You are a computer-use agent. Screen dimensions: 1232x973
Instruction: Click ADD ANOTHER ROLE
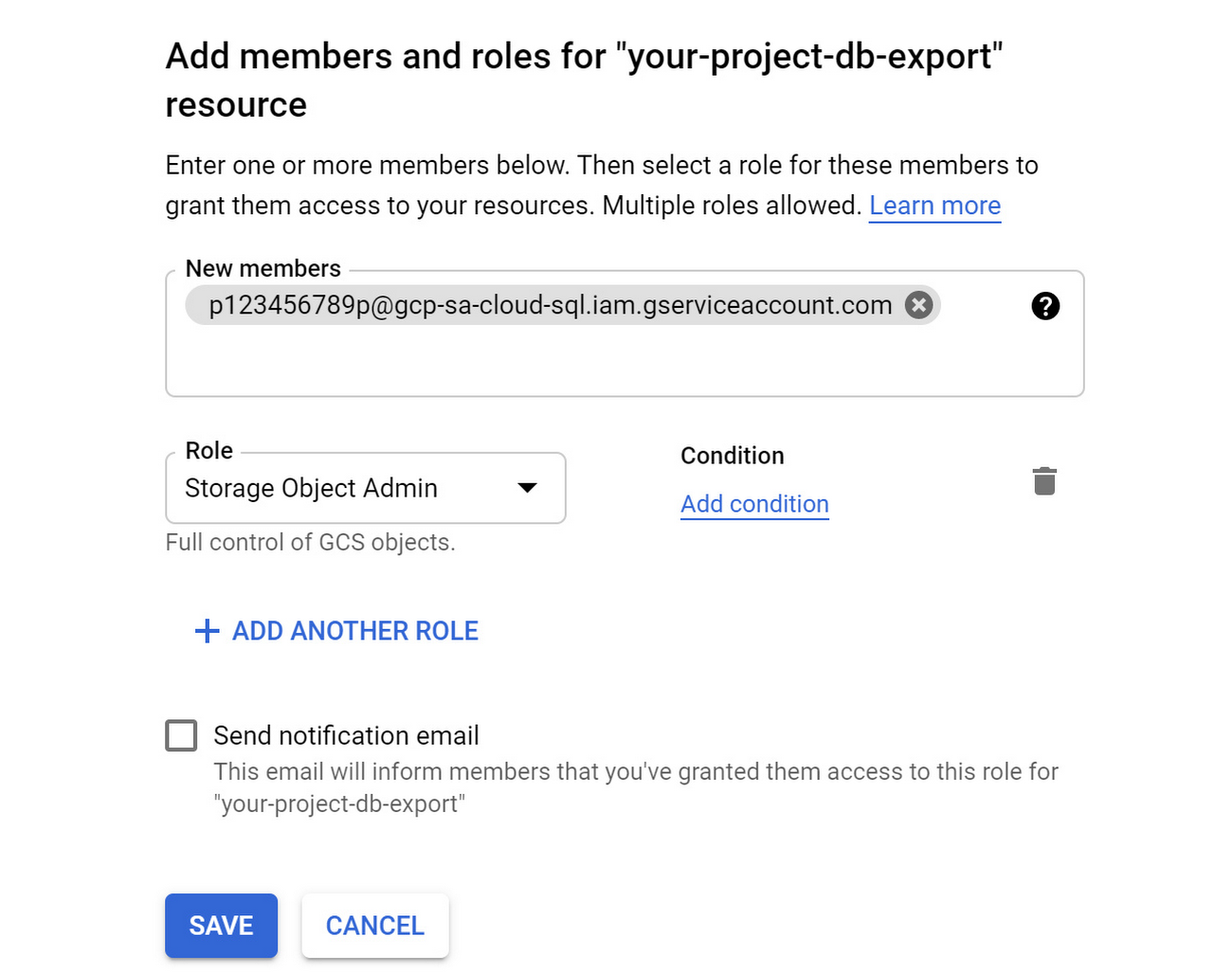click(353, 630)
